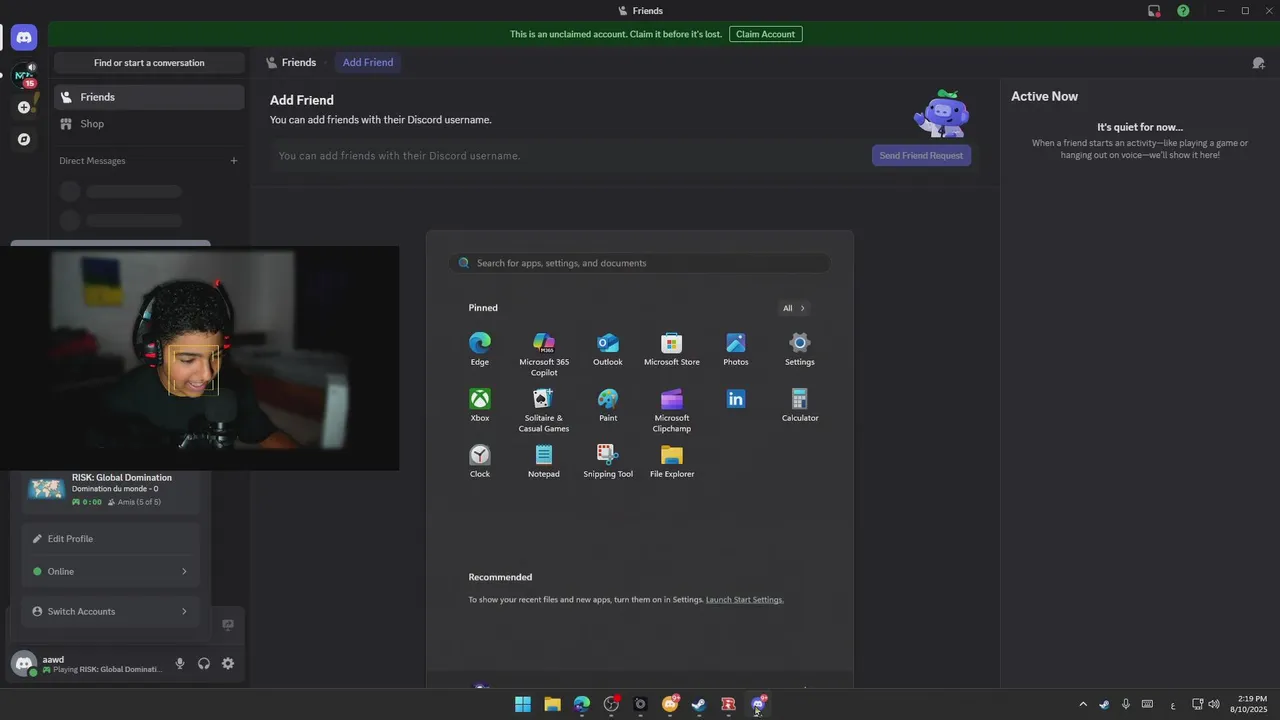Select Friends in Discord sidebar
1280x720 pixels.
click(149, 97)
